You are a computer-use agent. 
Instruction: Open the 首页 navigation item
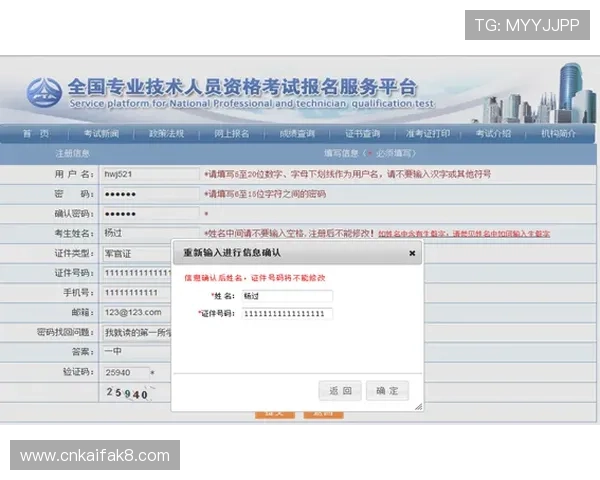pos(36,134)
